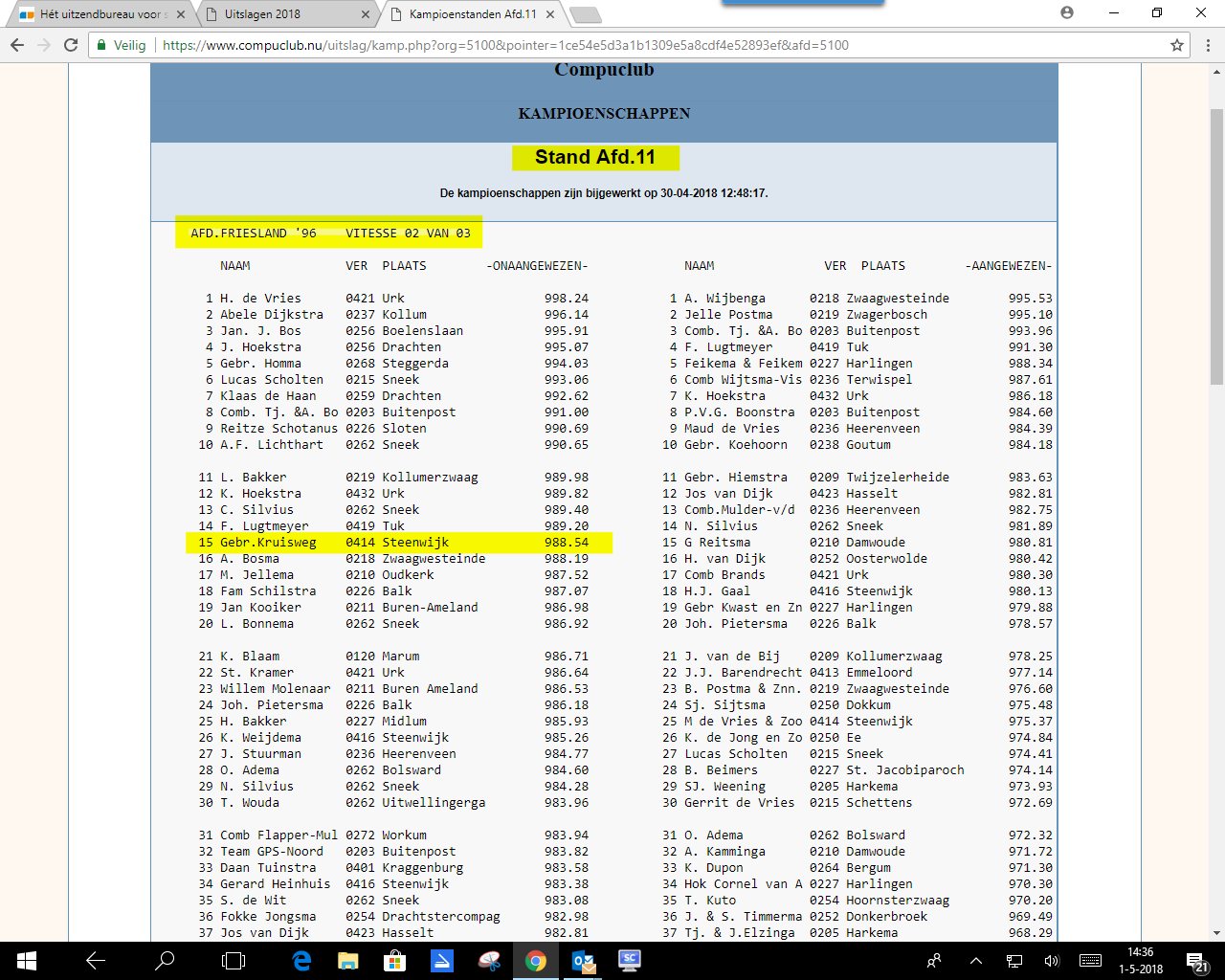Image resolution: width=1225 pixels, height=980 pixels.
Task: Click Jelle Postma Zwagerbosch row
Action: click(857, 314)
